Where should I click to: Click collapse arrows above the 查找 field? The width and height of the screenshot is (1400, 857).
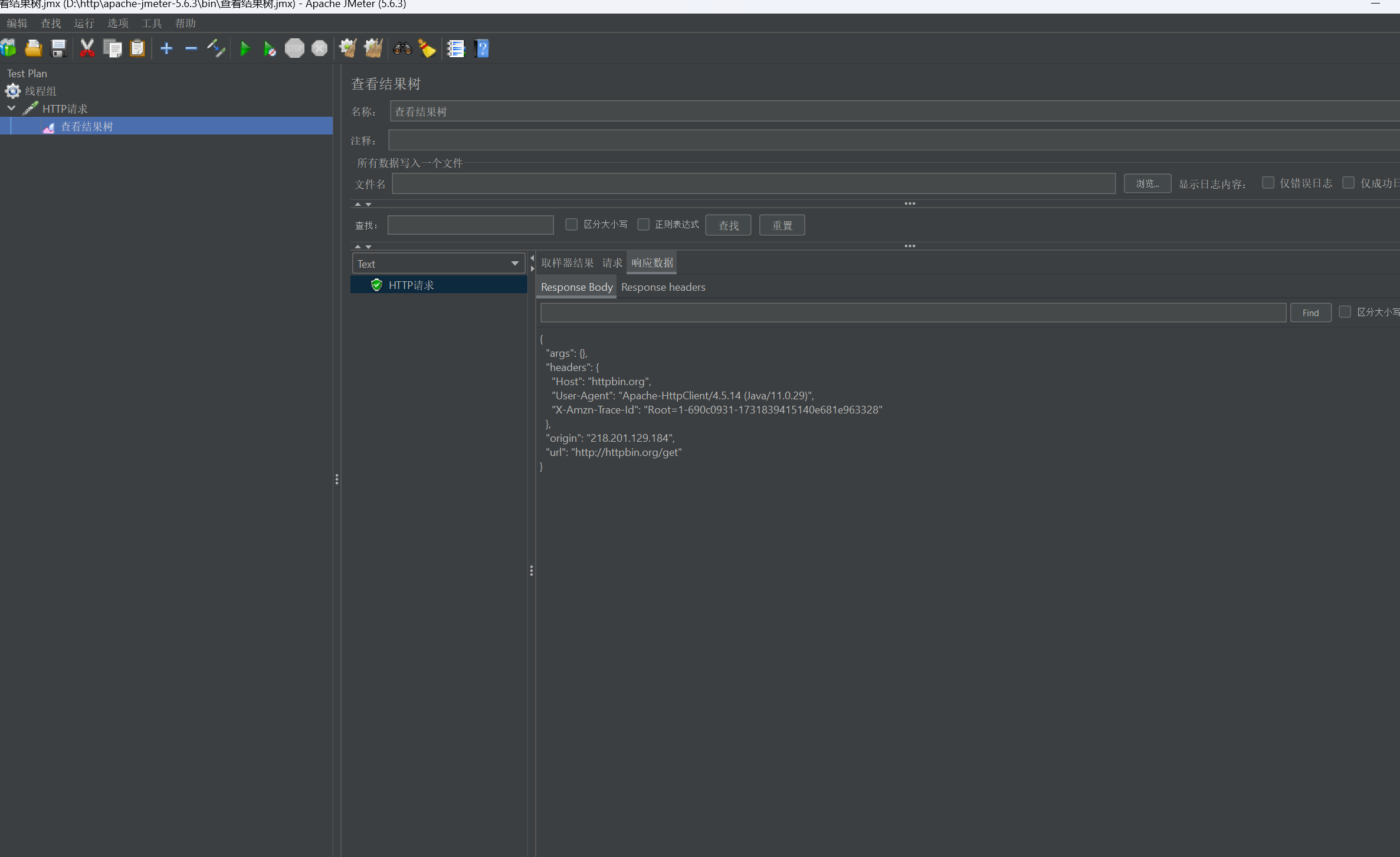(358, 204)
